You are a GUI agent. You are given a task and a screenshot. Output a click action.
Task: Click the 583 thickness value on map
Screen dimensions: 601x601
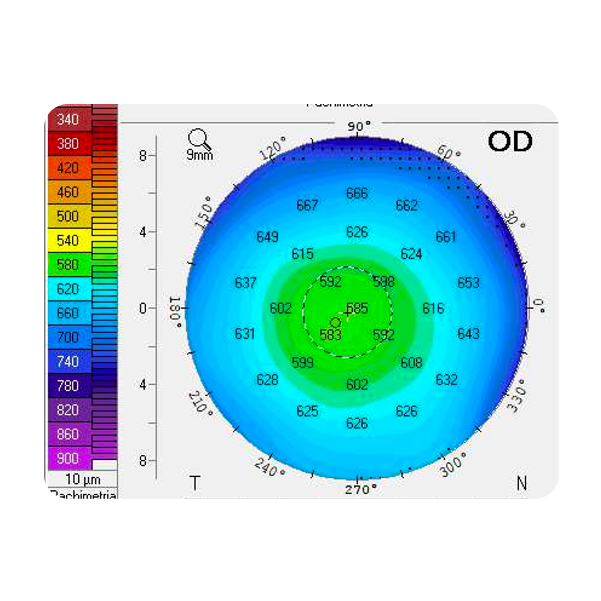[x=331, y=335]
